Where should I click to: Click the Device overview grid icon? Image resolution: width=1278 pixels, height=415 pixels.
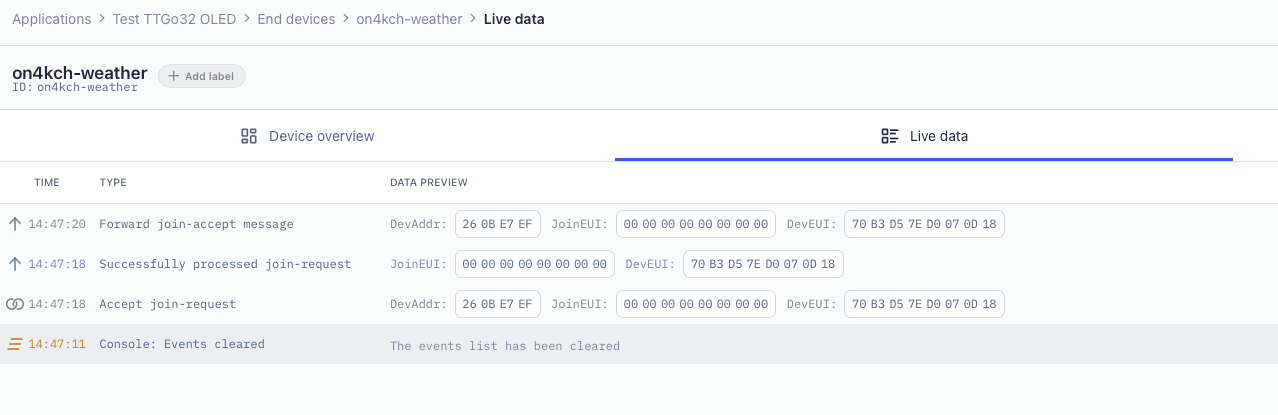point(249,136)
